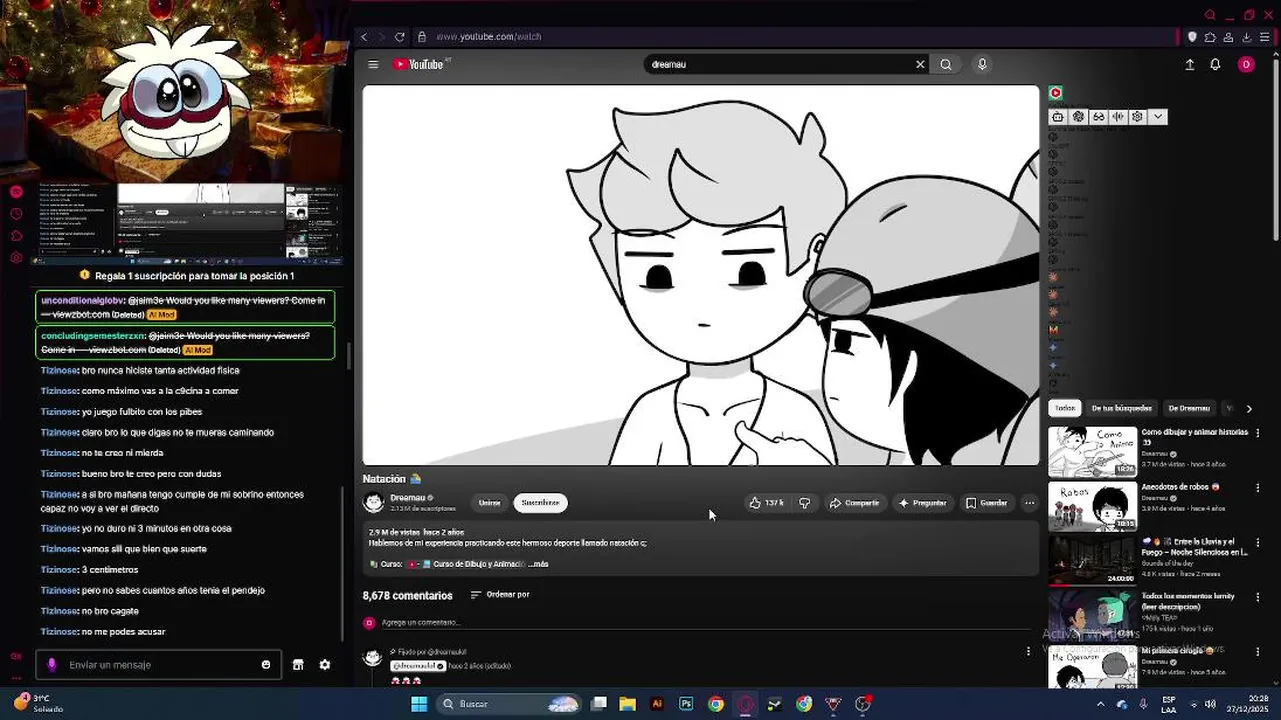
Task: Open more actions (three dots) under video
Action: click(x=1029, y=503)
